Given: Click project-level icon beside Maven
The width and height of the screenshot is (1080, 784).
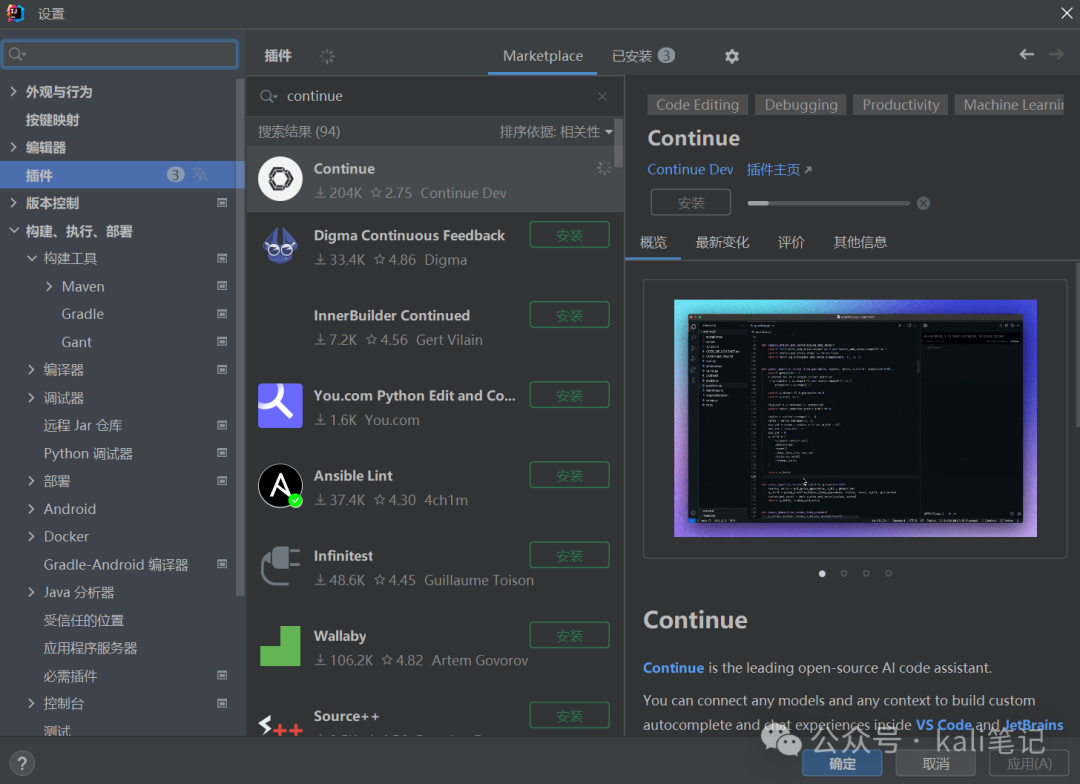Looking at the screenshot, I should click(222, 287).
